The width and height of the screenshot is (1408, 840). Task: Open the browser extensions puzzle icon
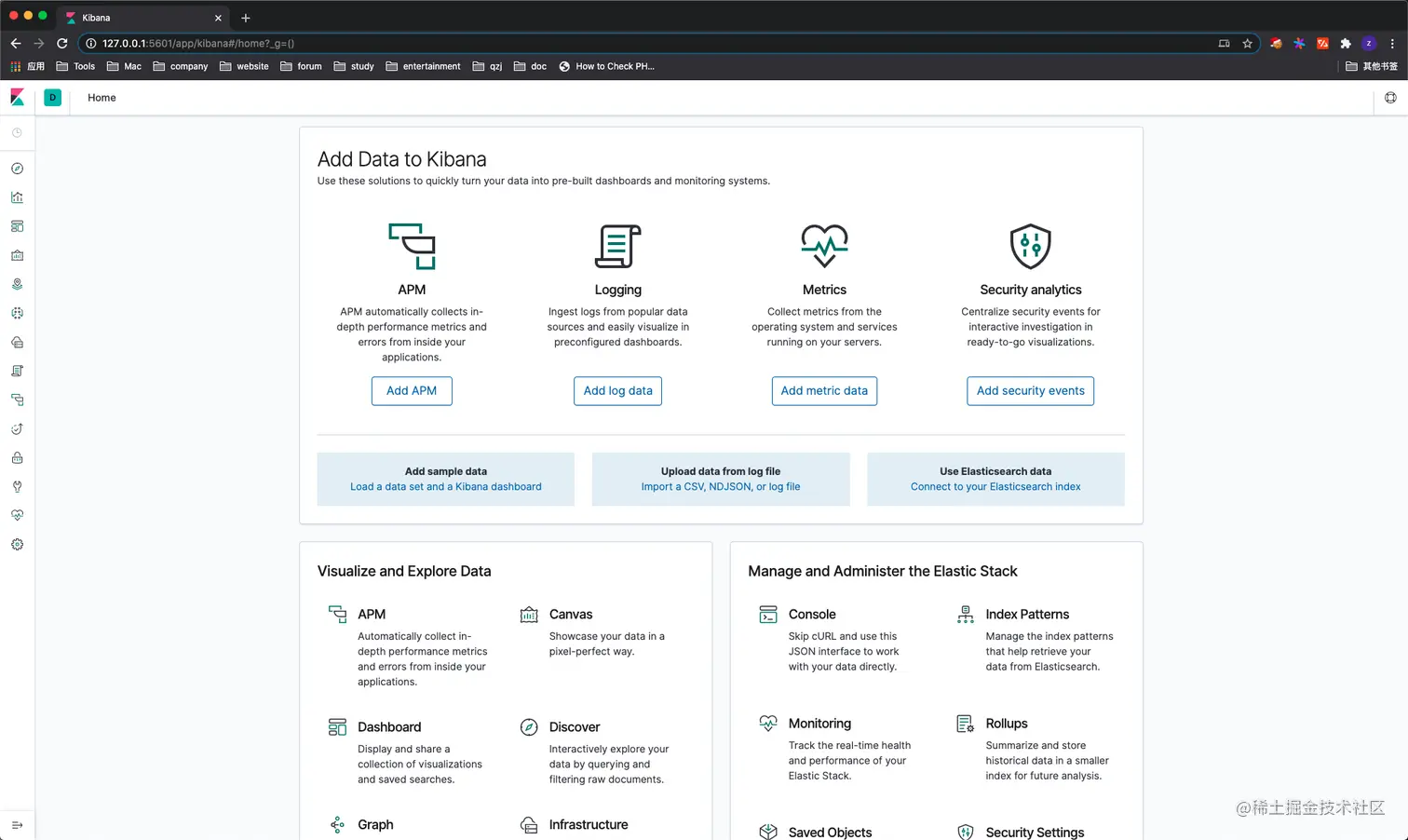(x=1346, y=43)
